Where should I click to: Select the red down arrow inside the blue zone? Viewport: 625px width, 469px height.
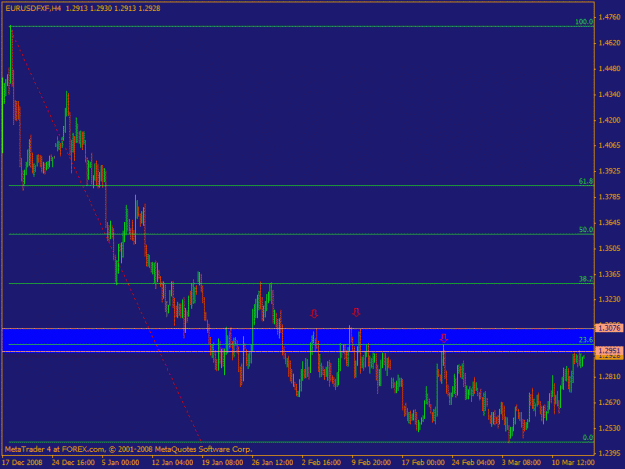tap(444, 338)
